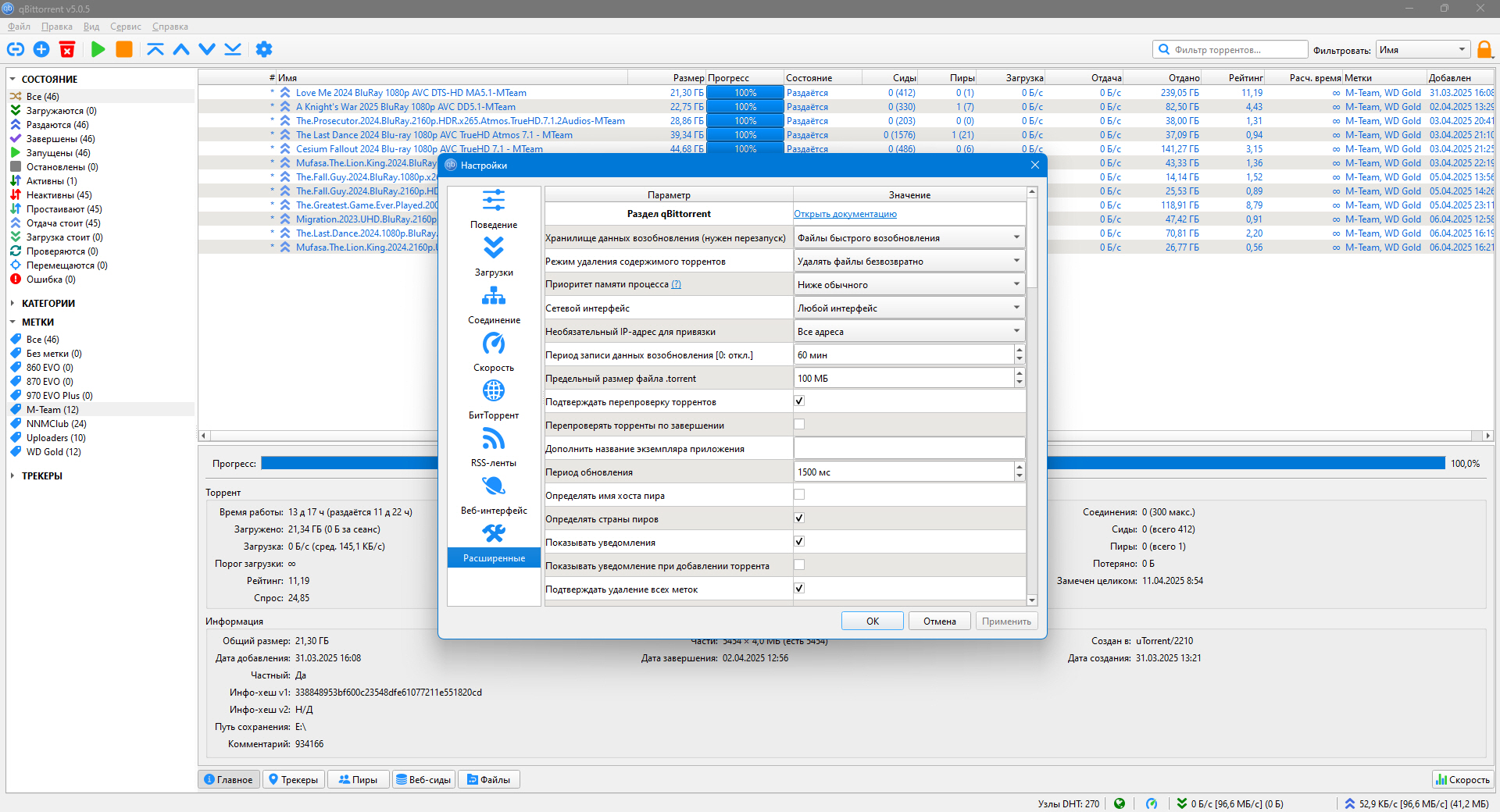Screen dimensions: 1500x812
Task: Click the add torrent link toolbar icon
Action: point(16,49)
